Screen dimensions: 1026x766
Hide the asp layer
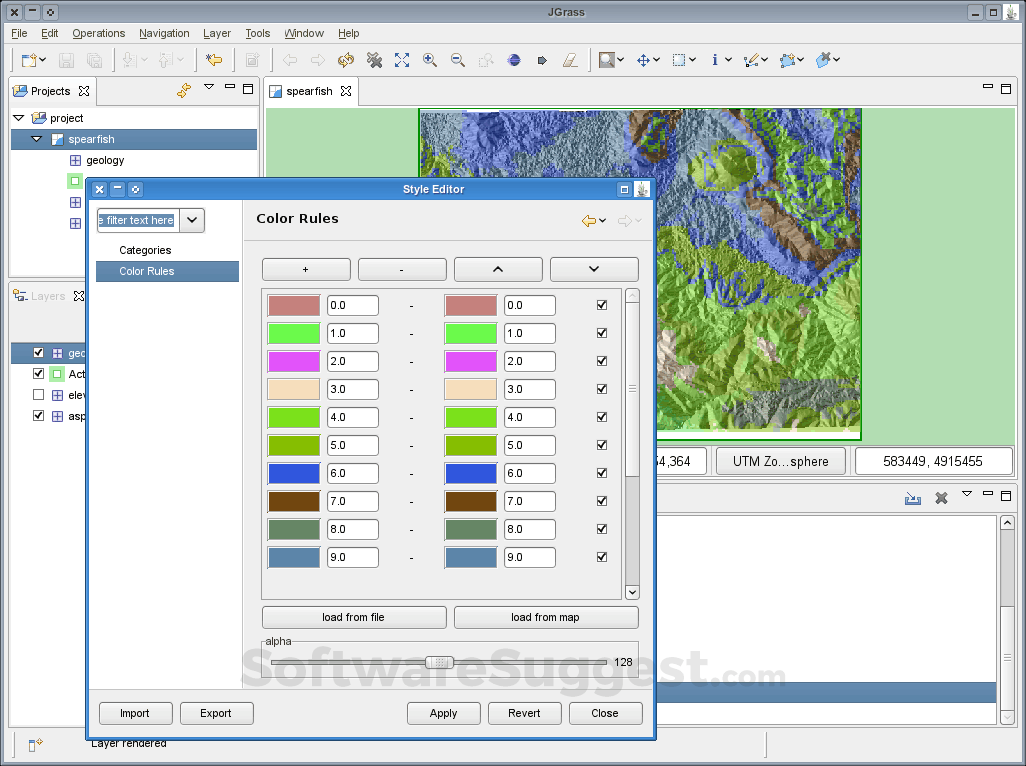[38, 416]
